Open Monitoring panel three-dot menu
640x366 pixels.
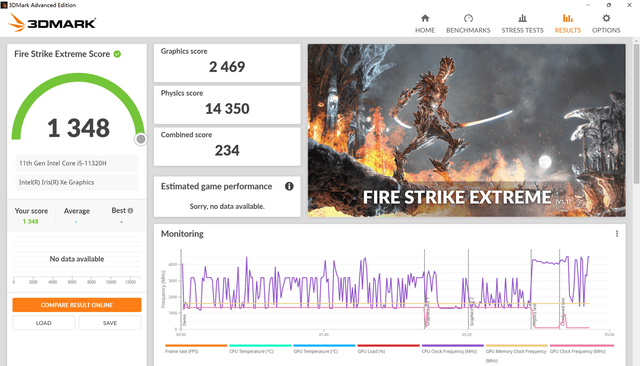point(617,233)
